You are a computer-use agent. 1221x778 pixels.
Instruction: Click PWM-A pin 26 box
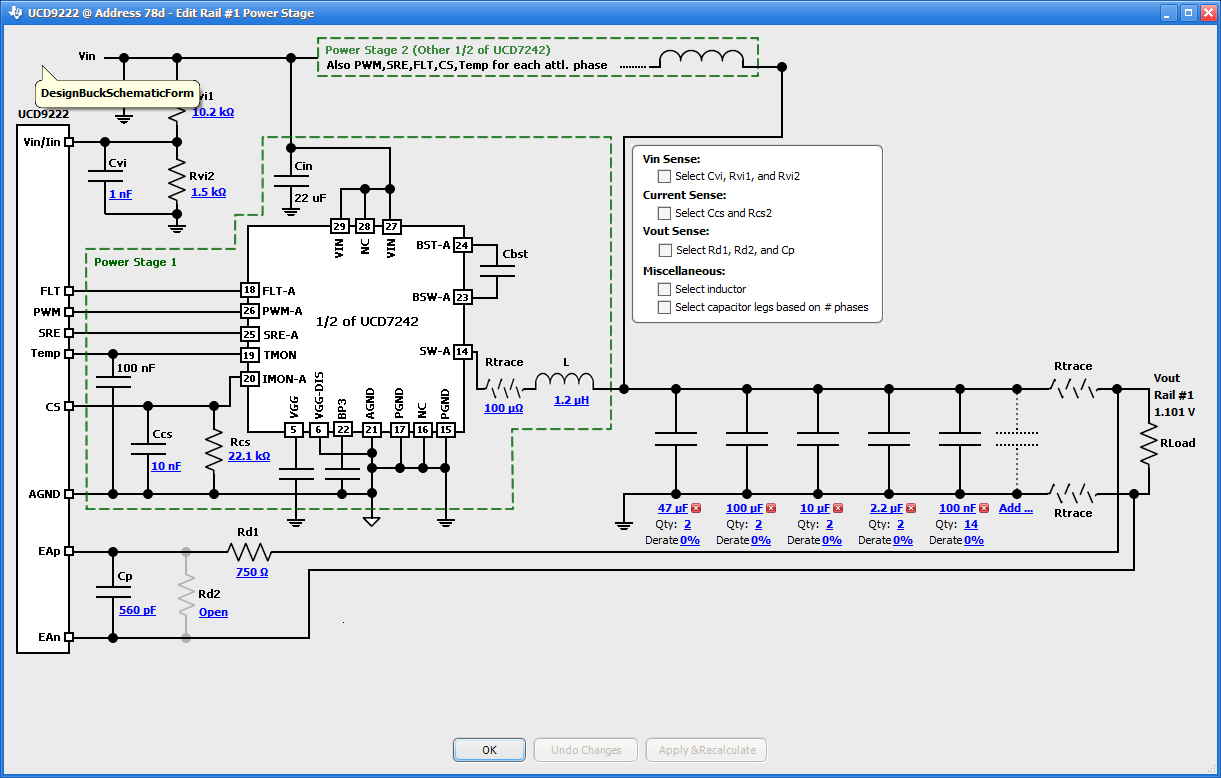pyautogui.click(x=250, y=311)
